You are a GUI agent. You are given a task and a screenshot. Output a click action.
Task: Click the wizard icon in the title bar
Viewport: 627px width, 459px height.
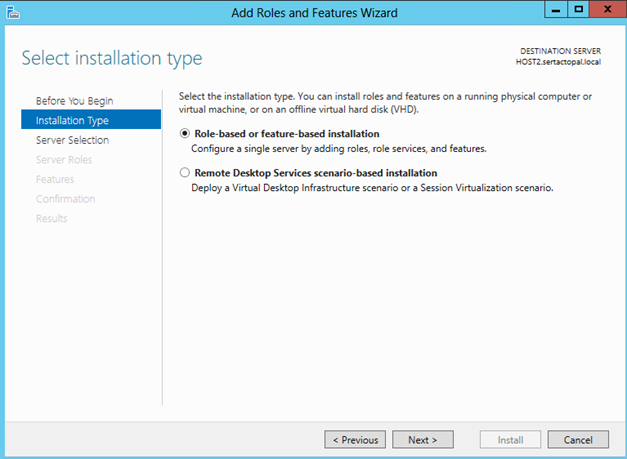point(13,12)
